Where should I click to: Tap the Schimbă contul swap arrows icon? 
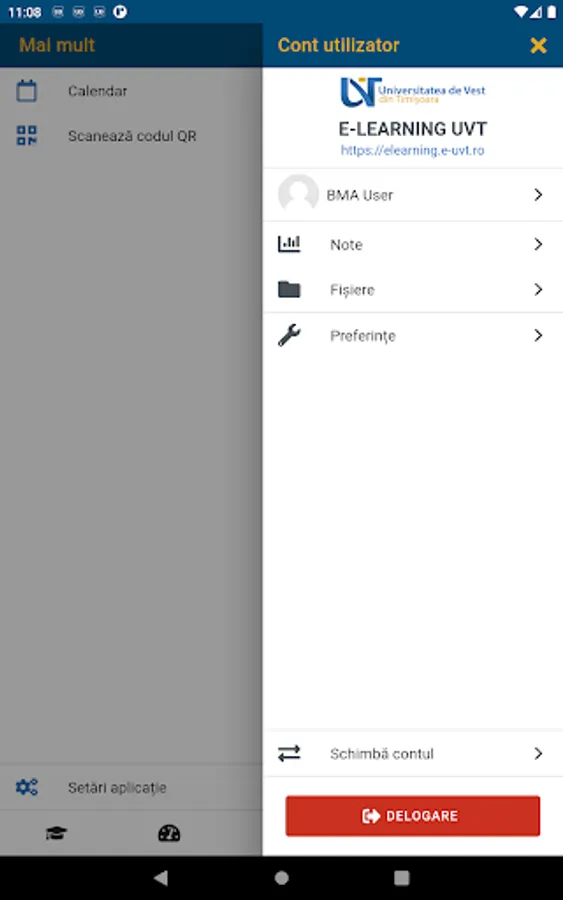[x=289, y=753]
